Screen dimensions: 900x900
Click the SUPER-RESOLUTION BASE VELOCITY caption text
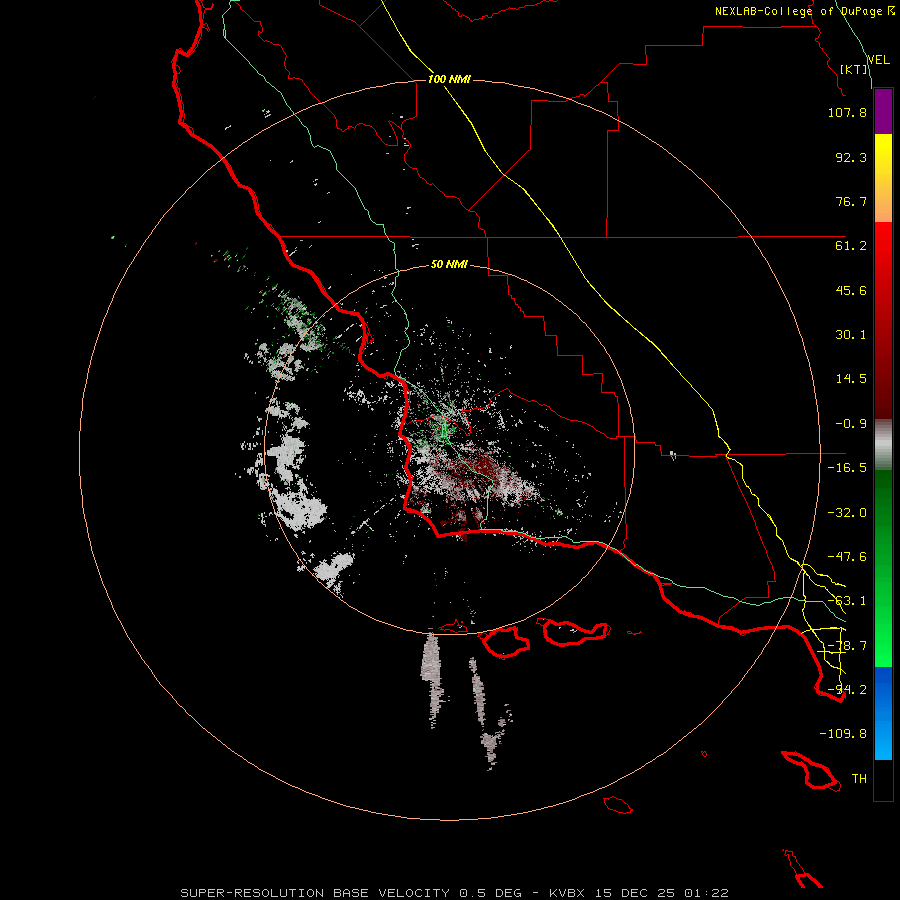point(315,893)
